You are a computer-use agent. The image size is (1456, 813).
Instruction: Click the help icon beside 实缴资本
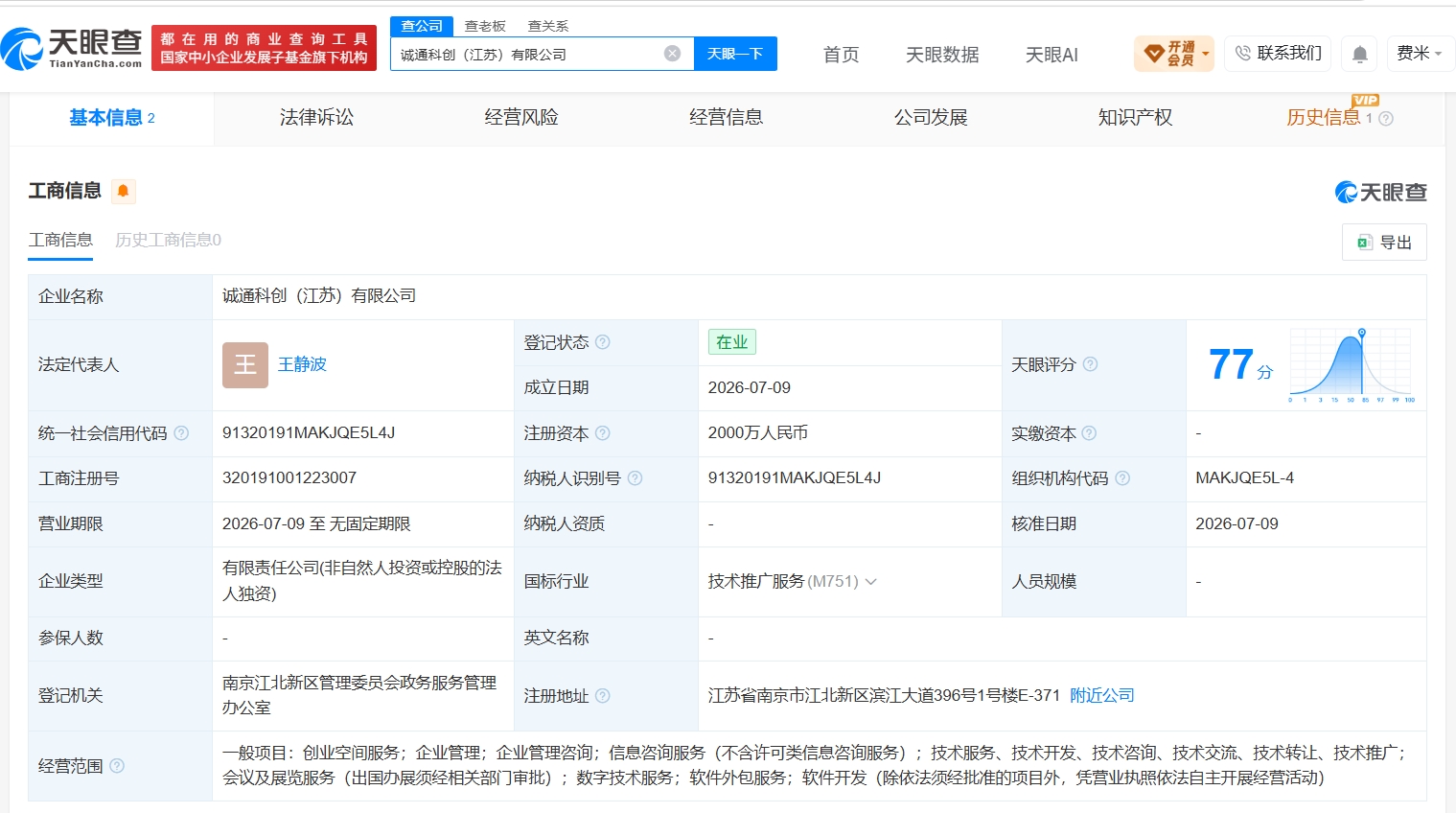[x=1089, y=433]
